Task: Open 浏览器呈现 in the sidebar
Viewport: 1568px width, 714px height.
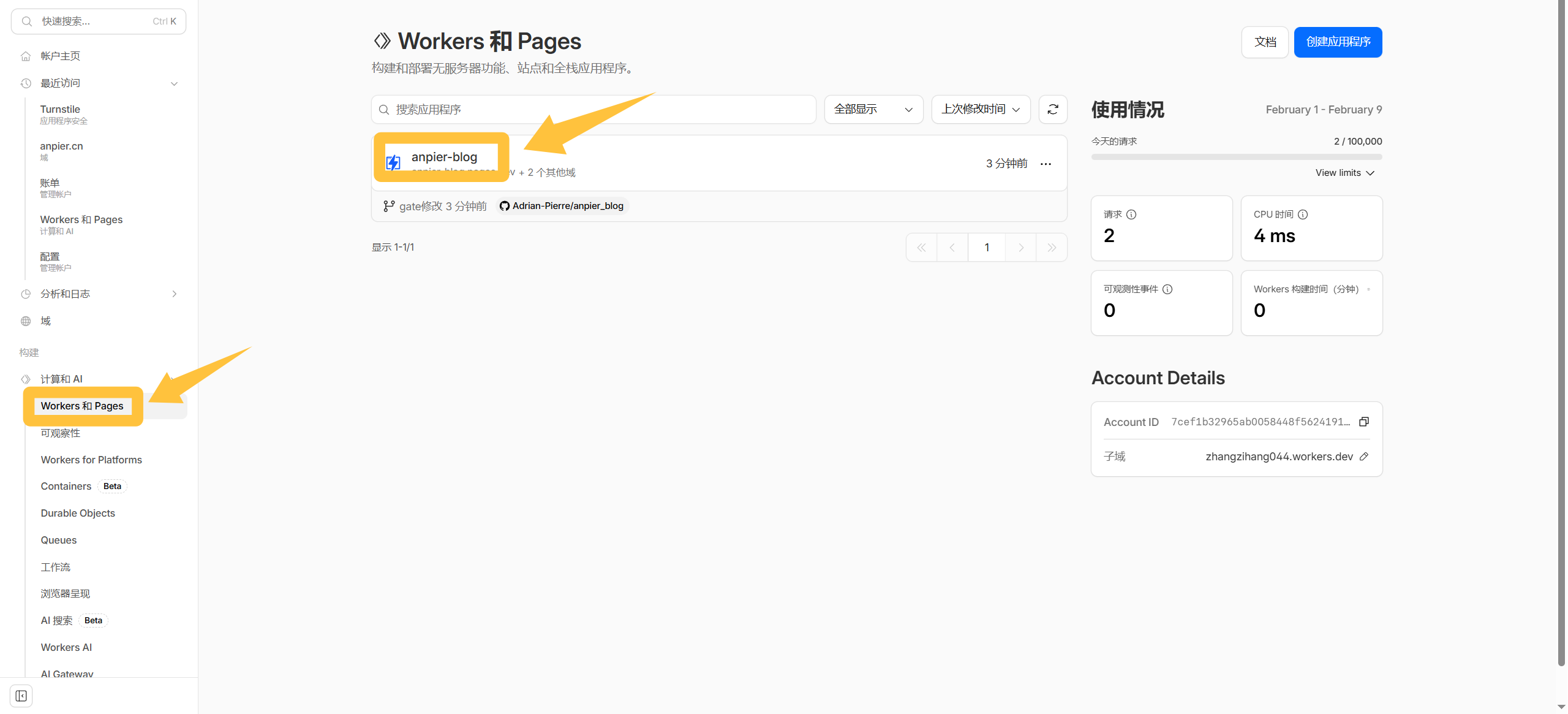Action: click(65, 594)
